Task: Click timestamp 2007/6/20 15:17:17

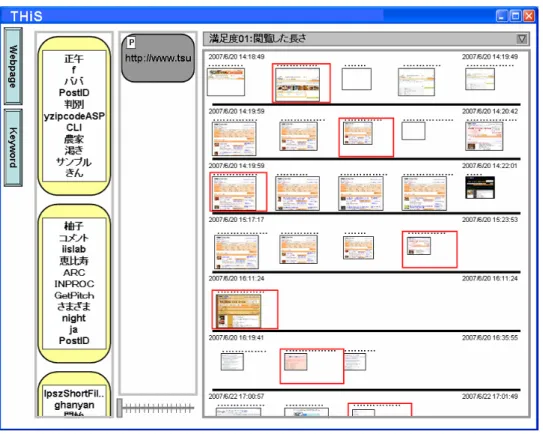Action: tap(237, 220)
